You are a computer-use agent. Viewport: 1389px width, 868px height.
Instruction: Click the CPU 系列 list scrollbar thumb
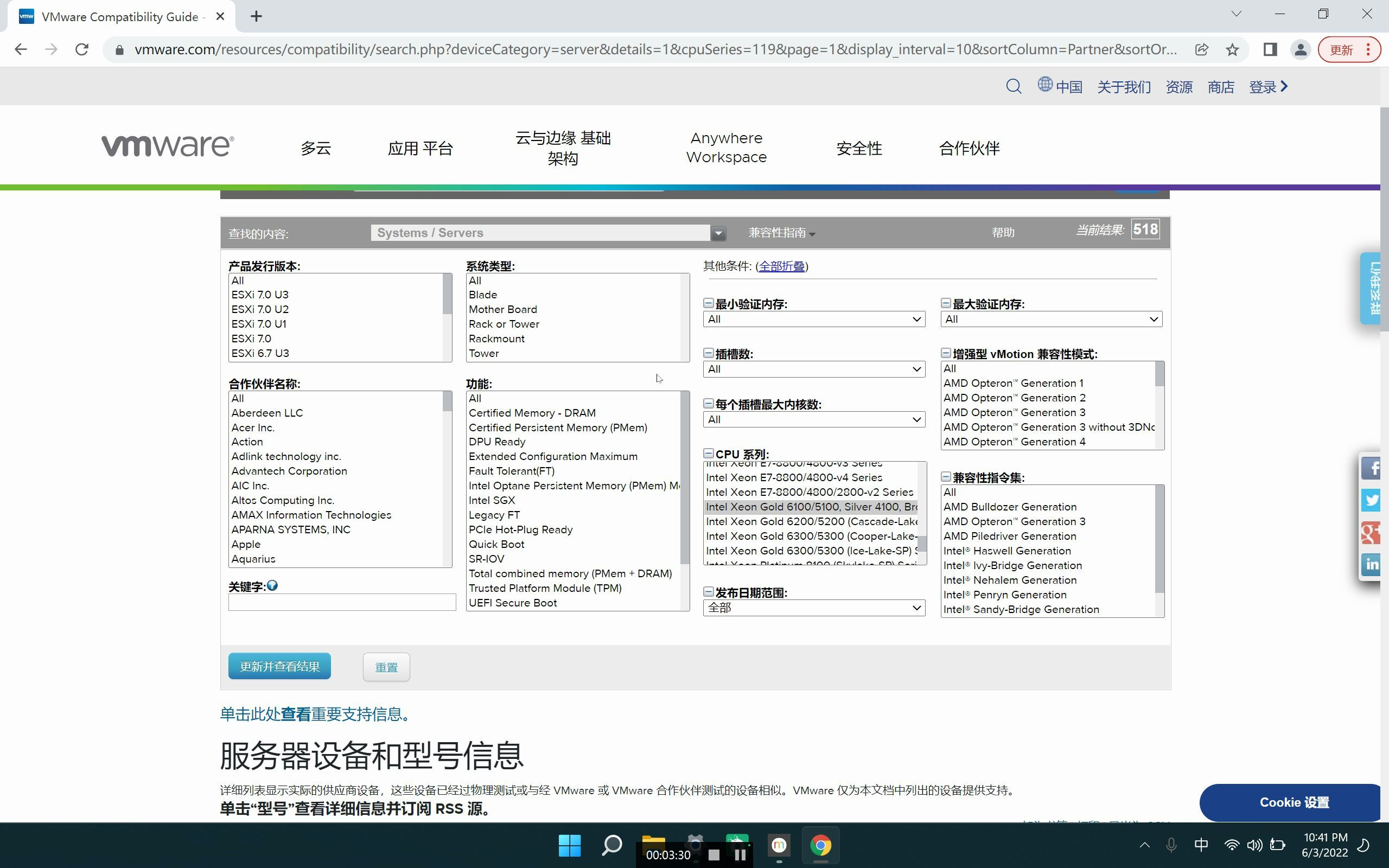922,543
